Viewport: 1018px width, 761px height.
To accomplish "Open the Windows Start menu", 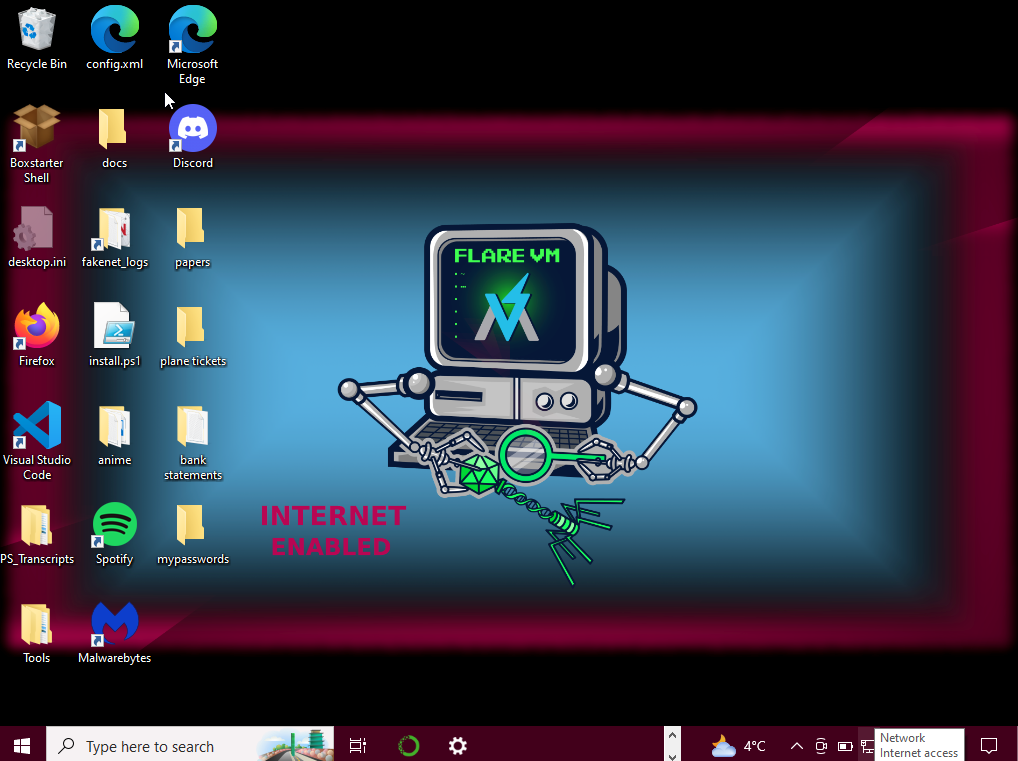I will click(x=22, y=745).
